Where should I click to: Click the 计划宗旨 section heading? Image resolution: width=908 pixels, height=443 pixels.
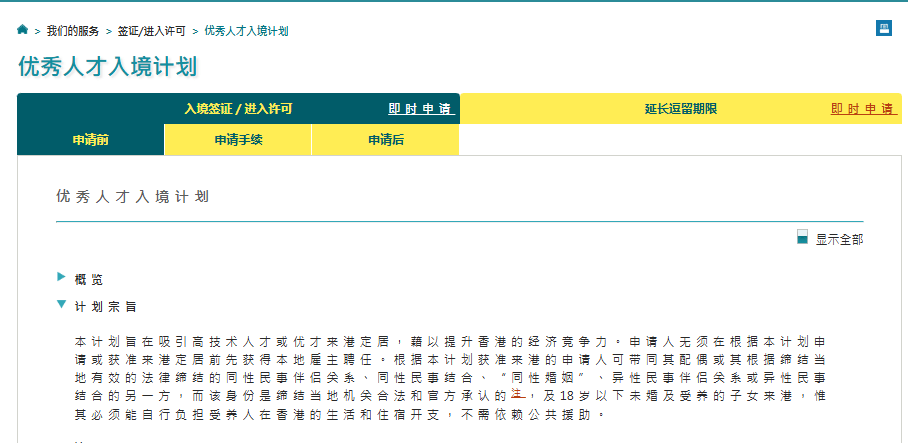pyautogui.click(x=105, y=307)
